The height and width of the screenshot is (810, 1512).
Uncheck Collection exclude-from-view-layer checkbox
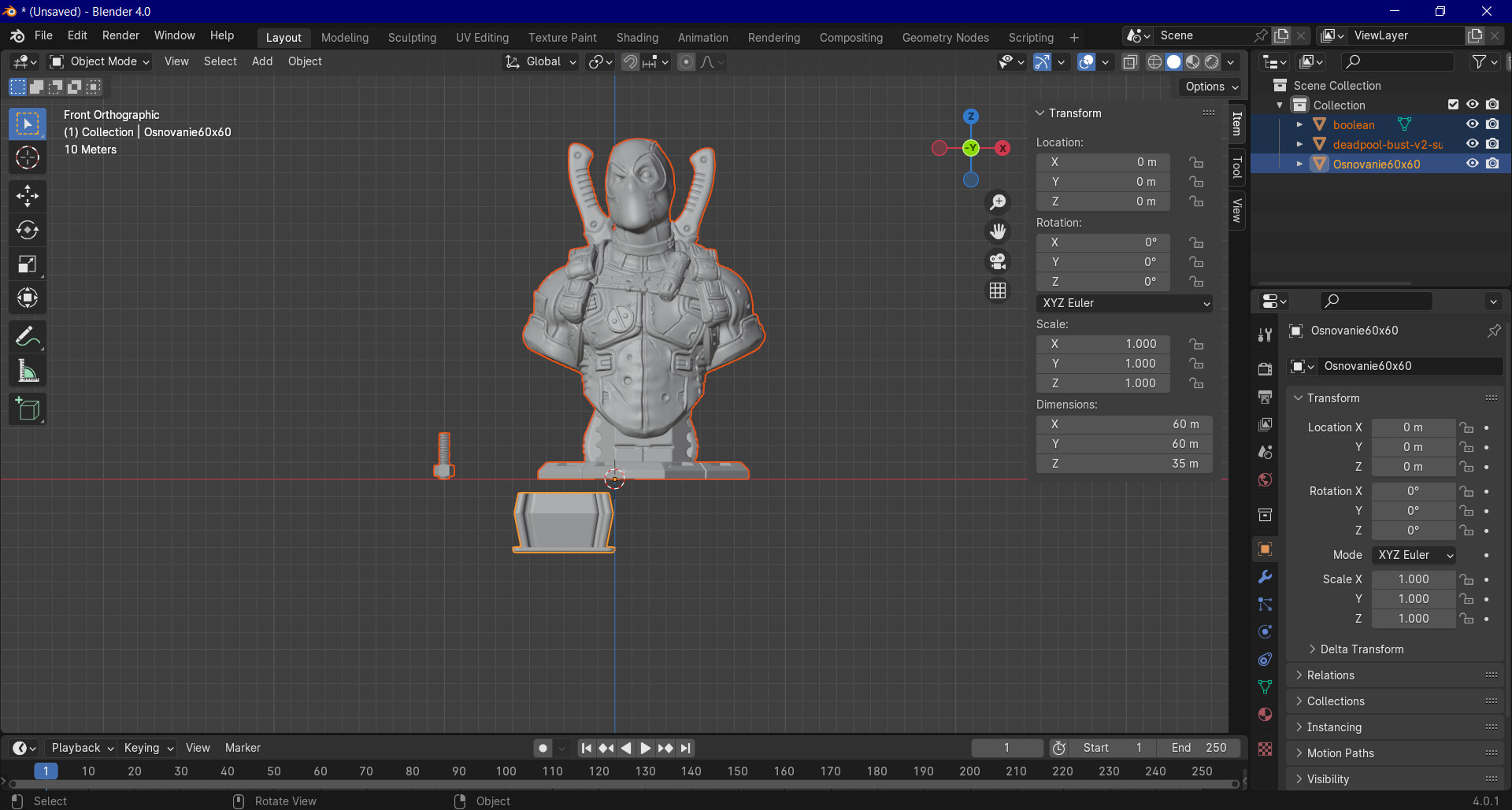pyautogui.click(x=1453, y=105)
